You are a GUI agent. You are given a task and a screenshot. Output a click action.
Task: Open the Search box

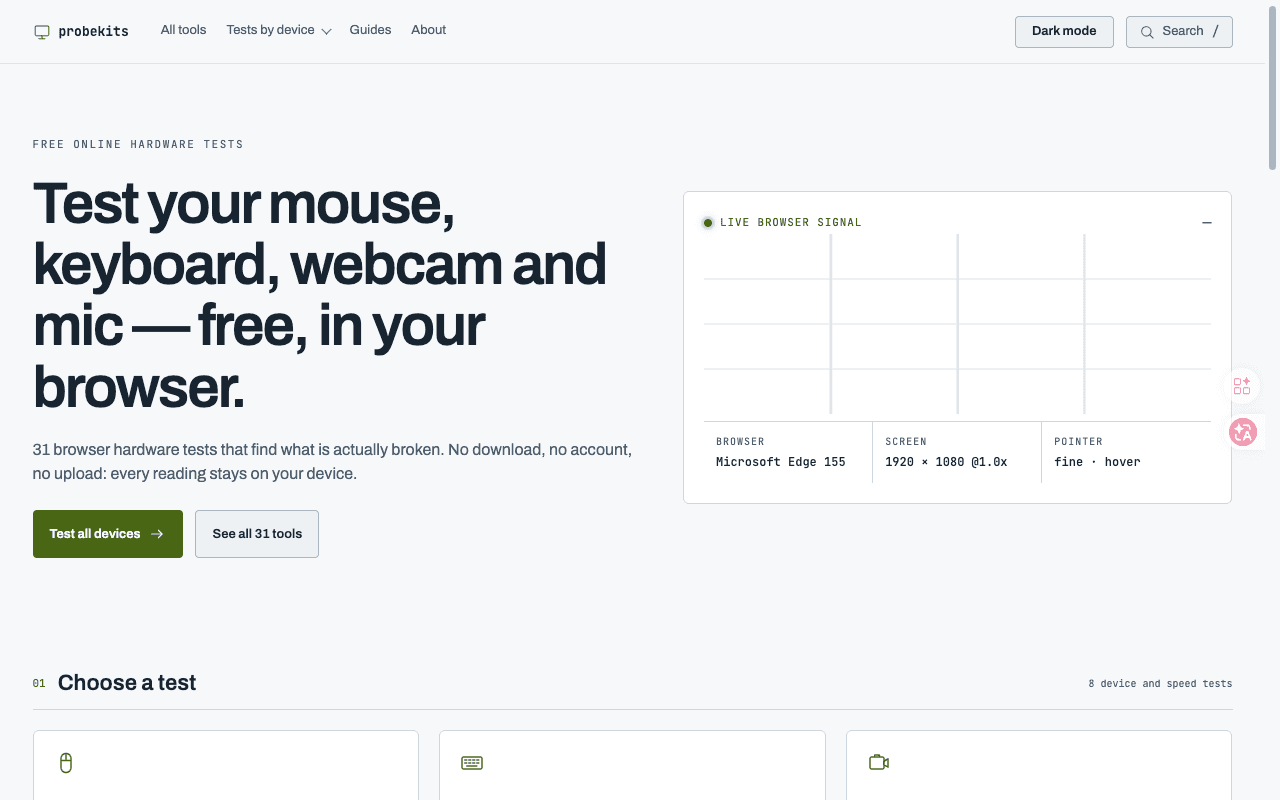coord(1179,31)
